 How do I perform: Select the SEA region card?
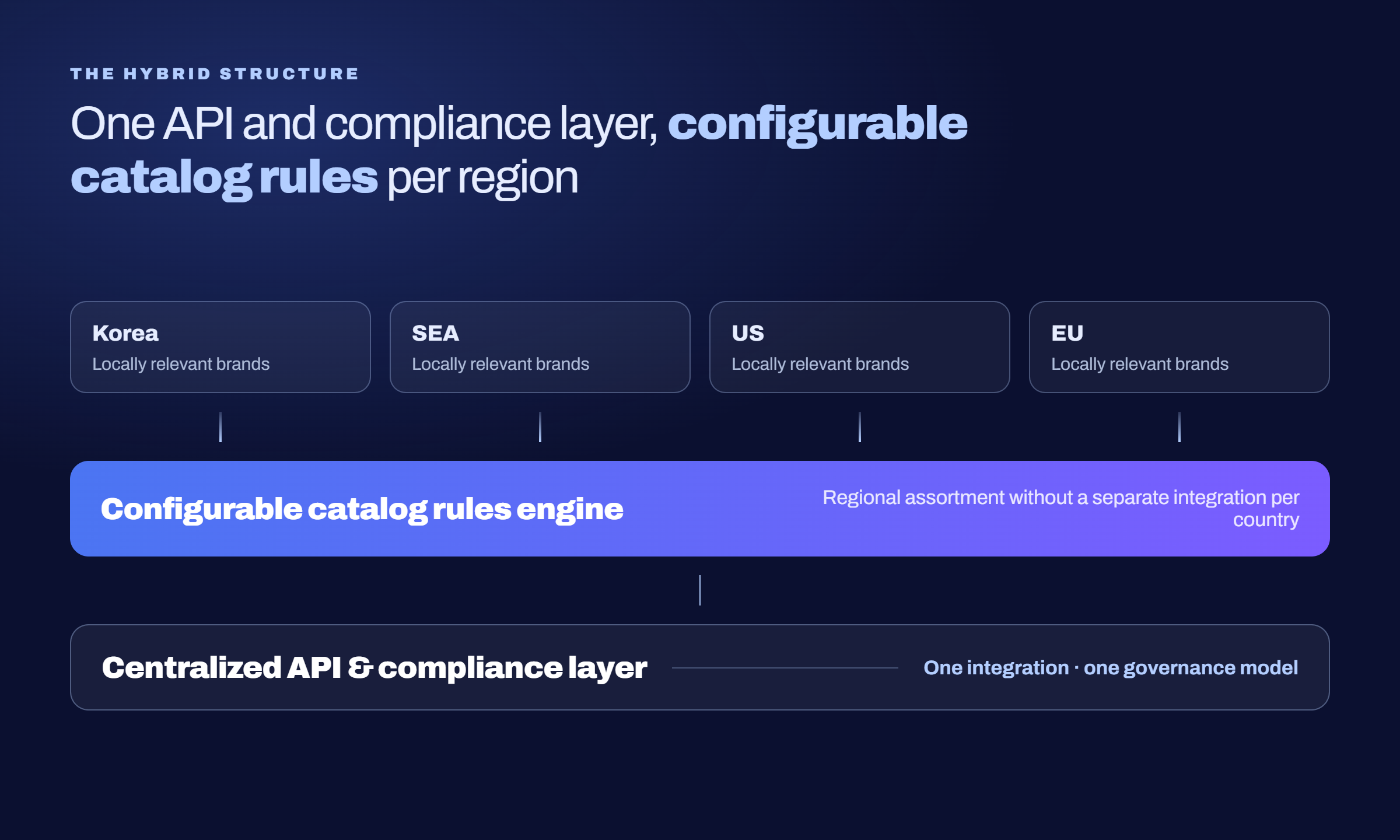pos(540,347)
